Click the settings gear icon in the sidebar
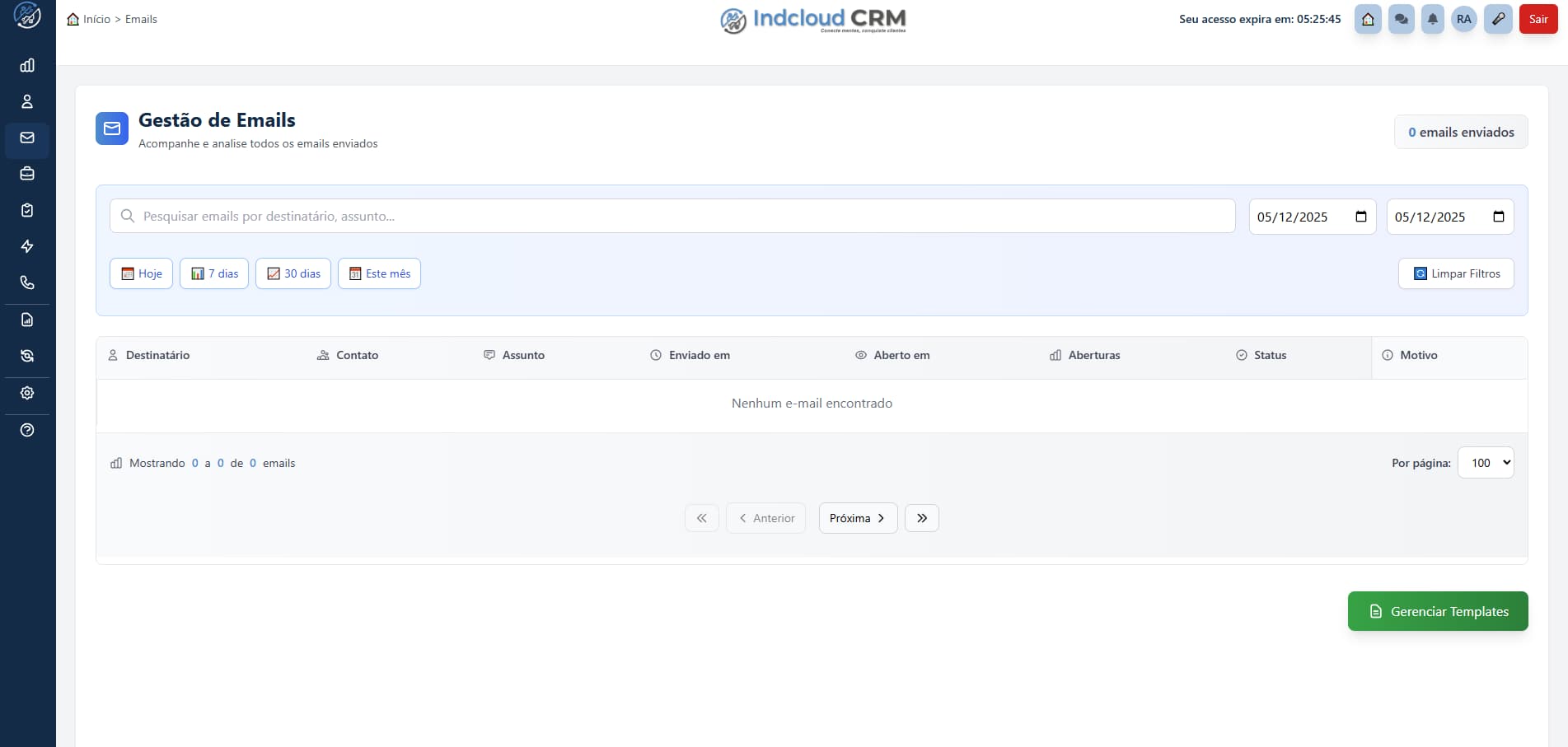1568x747 pixels. click(27, 393)
